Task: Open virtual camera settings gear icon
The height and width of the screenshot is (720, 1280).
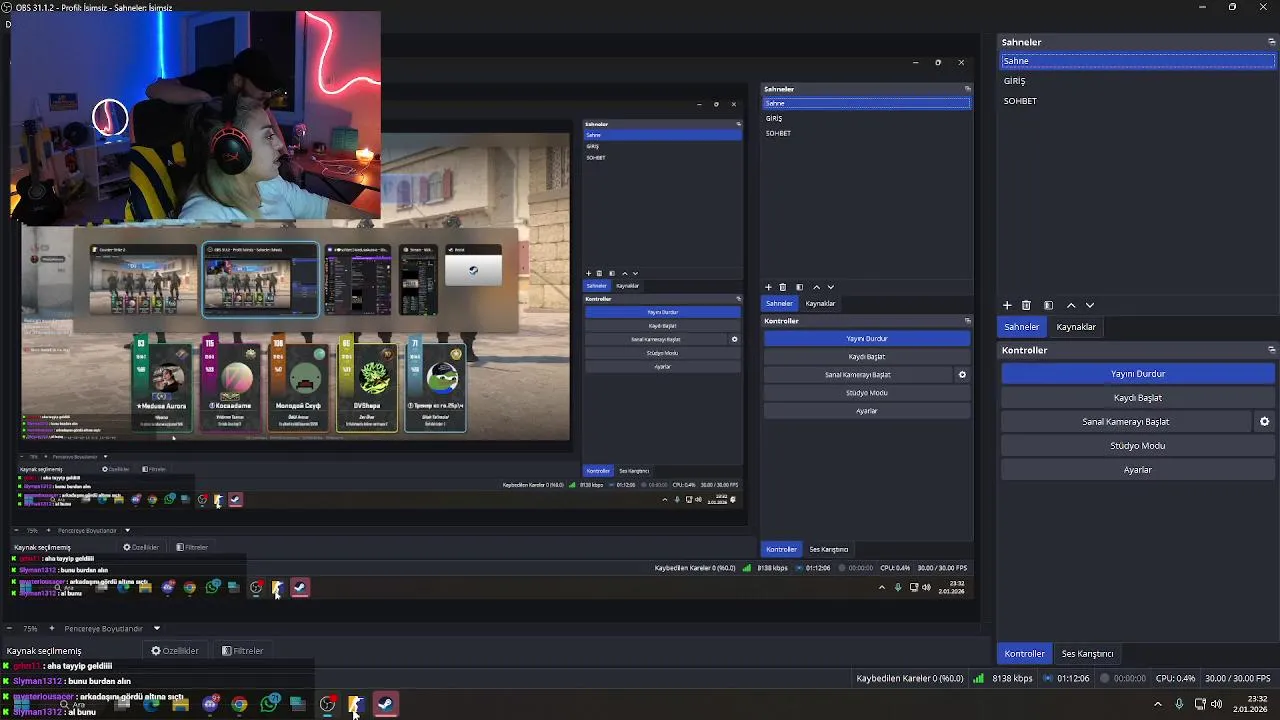Action: [1264, 422]
